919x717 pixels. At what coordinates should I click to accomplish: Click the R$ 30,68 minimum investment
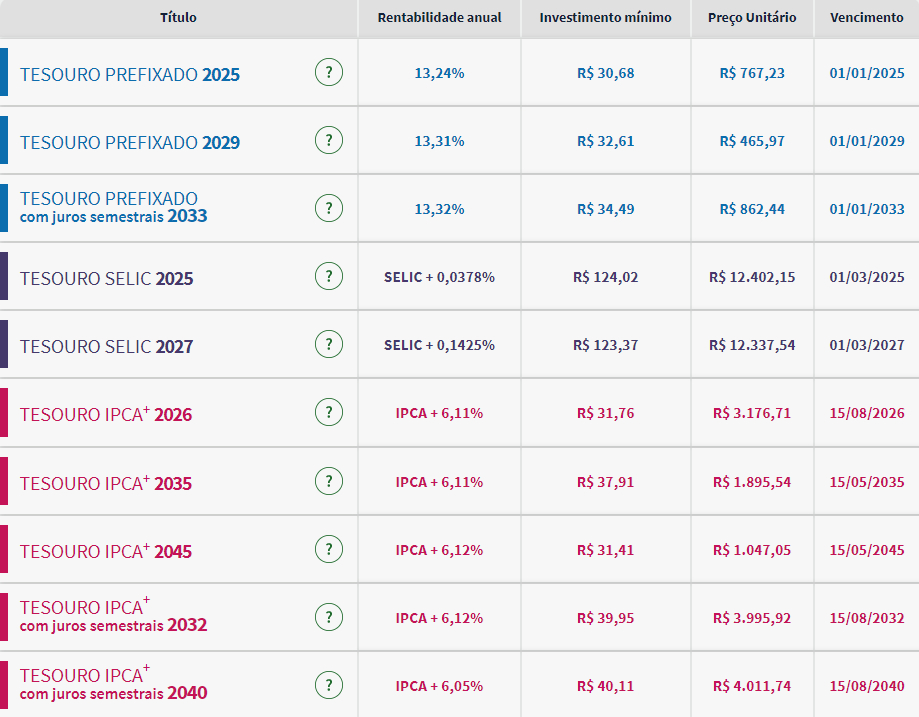[605, 73]
